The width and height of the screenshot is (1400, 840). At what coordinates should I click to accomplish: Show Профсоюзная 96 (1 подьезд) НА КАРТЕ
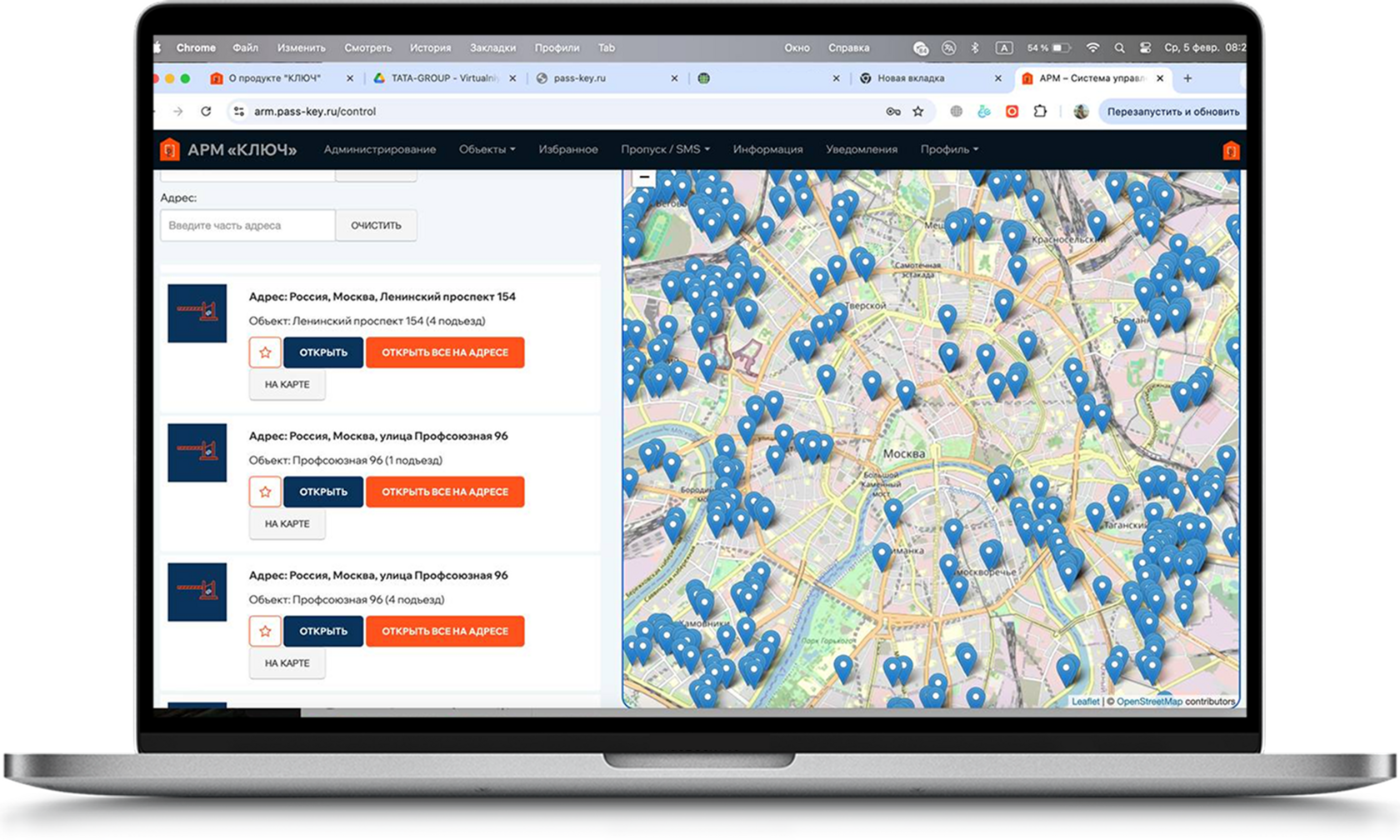point(287,524)
